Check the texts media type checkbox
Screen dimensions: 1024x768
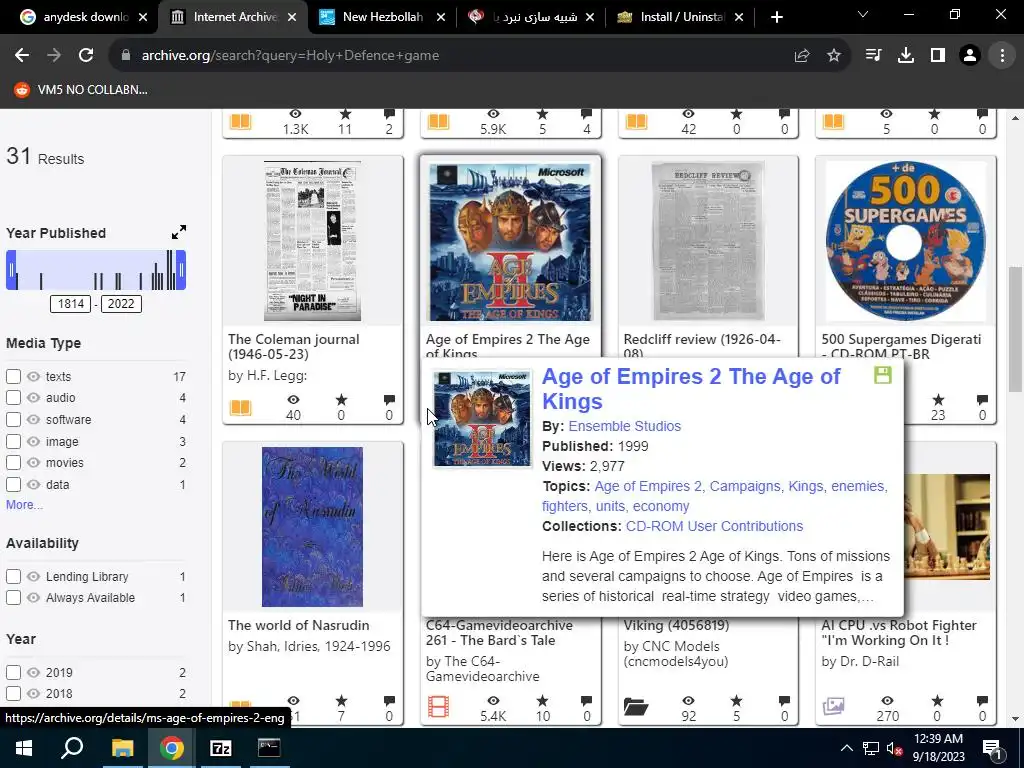point(13,376)
